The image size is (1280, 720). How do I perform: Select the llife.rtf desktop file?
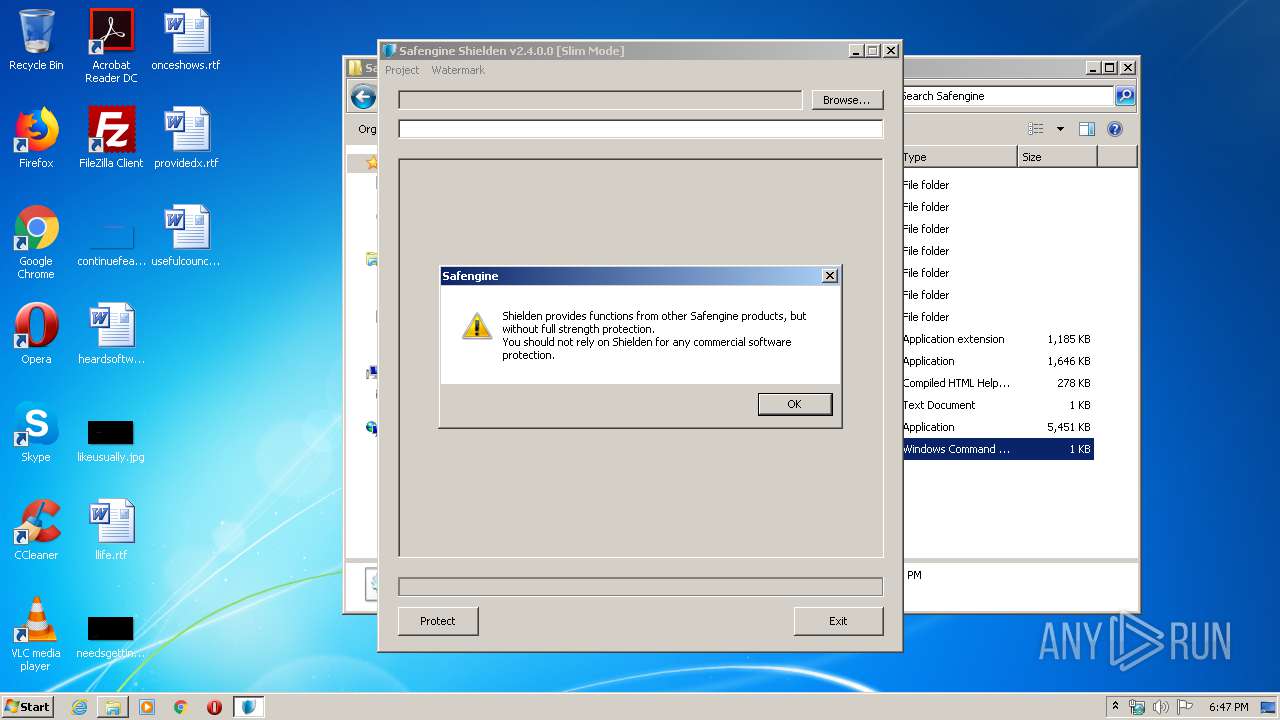click(x=111, y=530)
